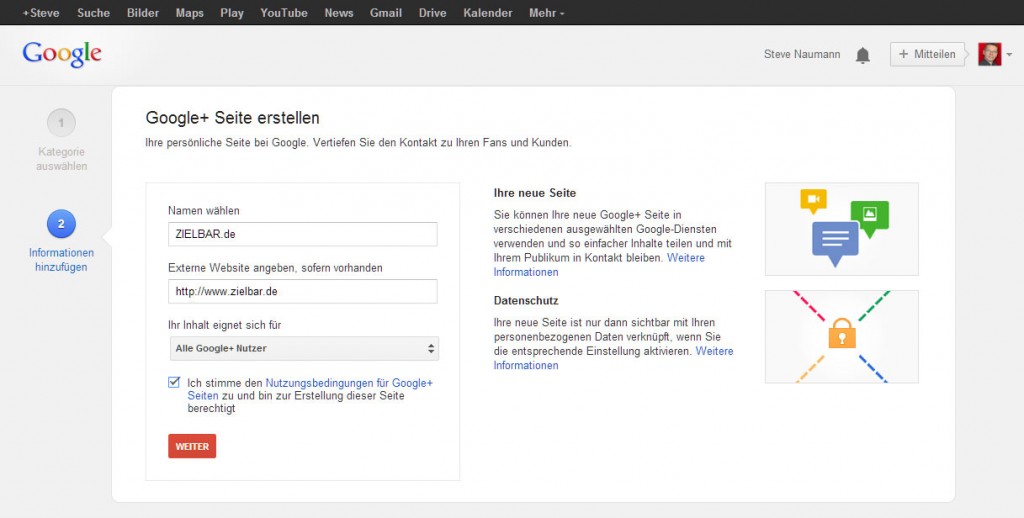The image size is (1024, 518).
Task: Expand the Mehr menu in top bar
Action: click(547, 13)
